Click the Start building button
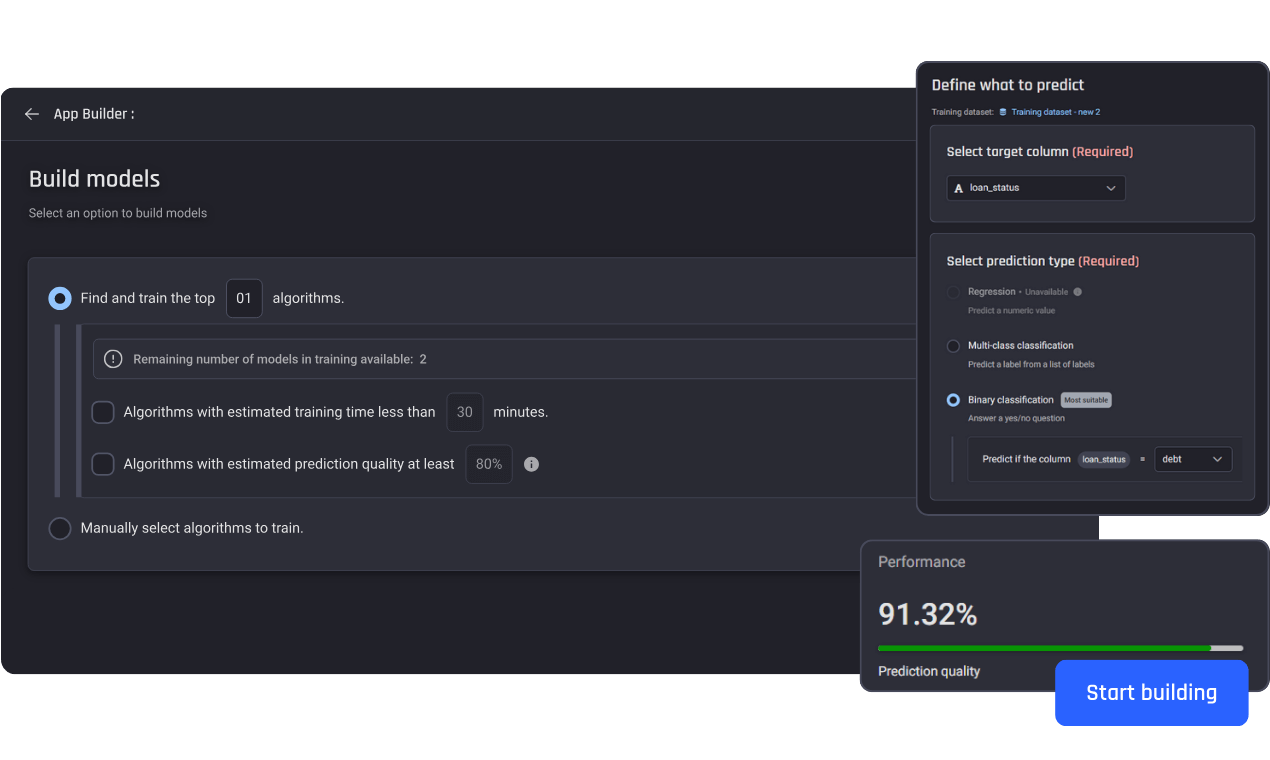Viewport: 1270px width, 760px height. 1151,693
